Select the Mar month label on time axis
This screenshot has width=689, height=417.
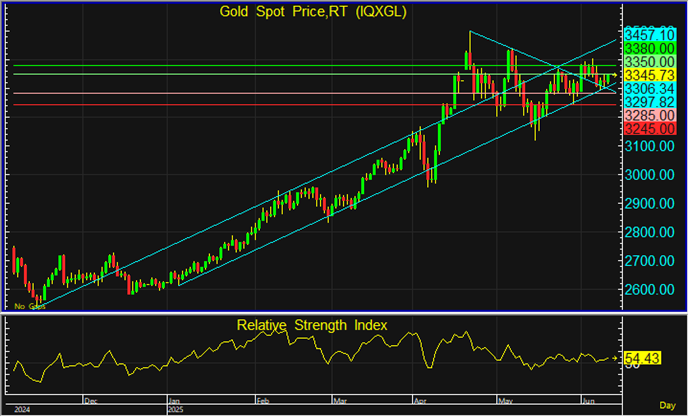pyautogui.click(x=340, y=401)
